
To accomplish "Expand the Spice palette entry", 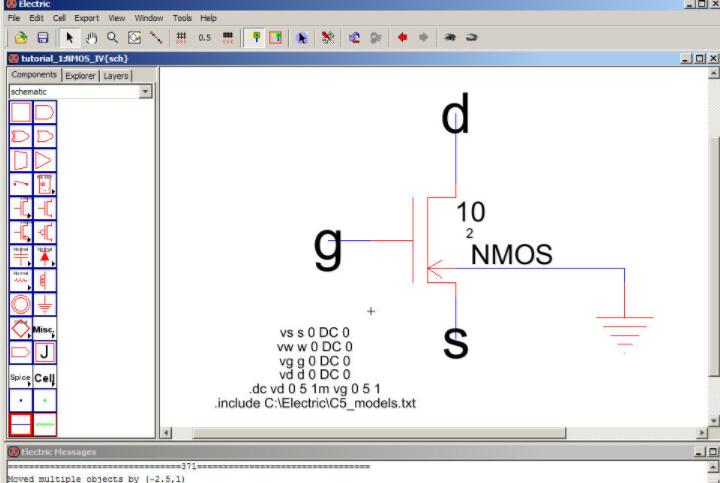I will click(21, 377).
